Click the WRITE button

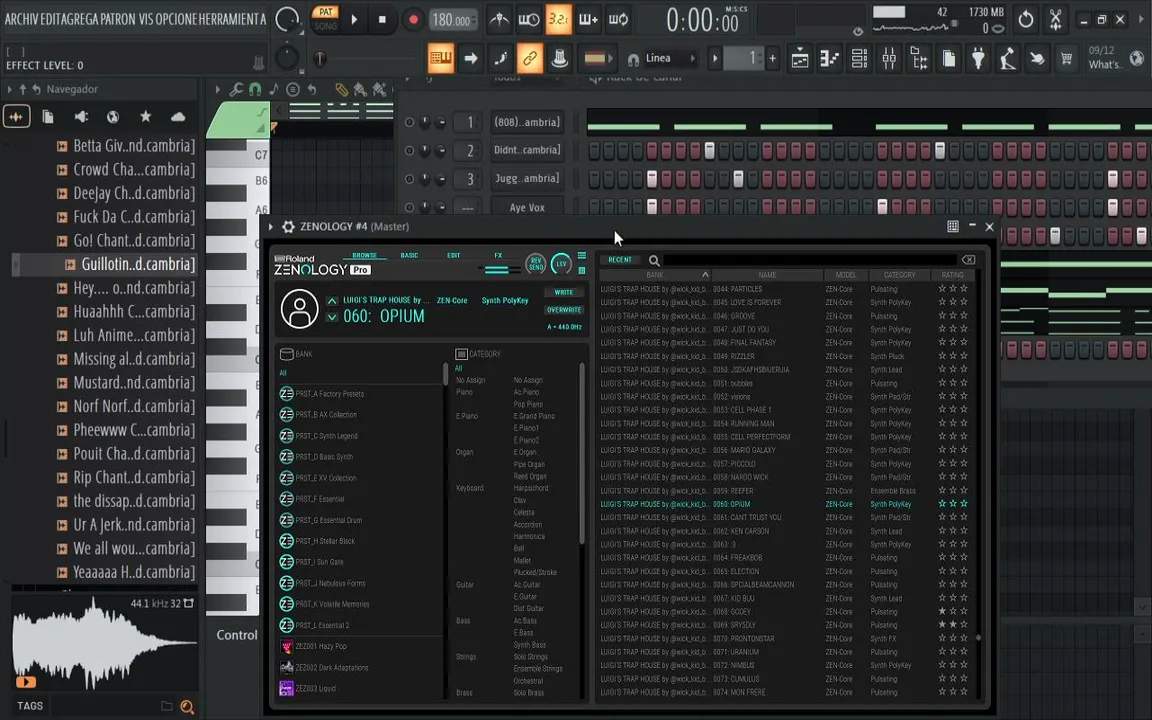pos(564,292)
